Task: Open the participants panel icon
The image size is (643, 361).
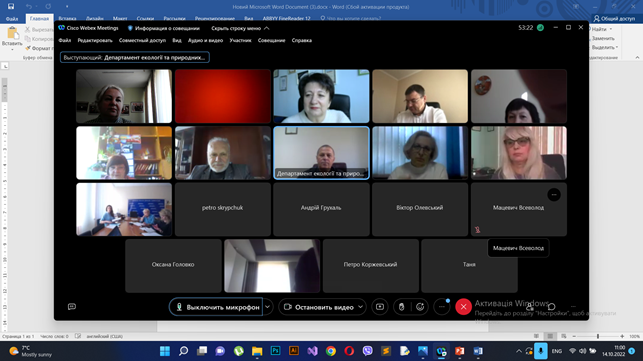Action: pos(530,307)
